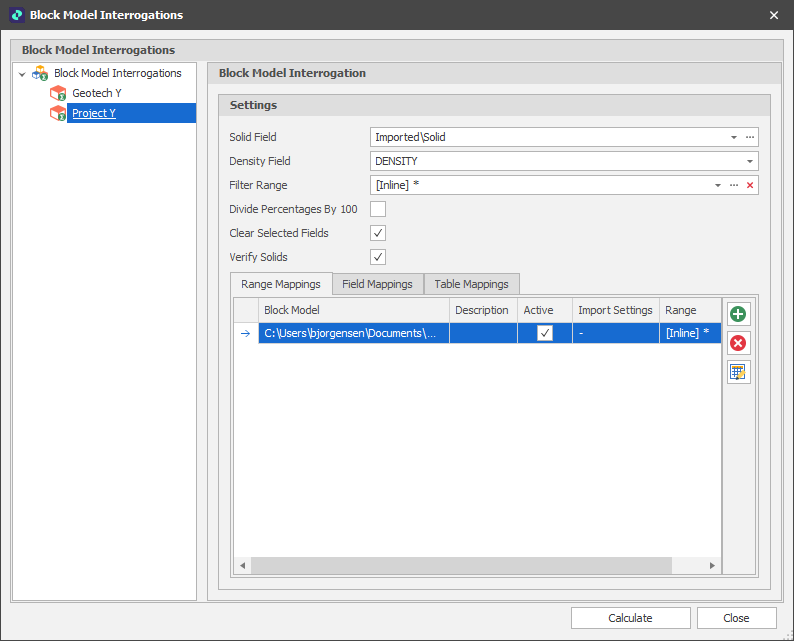Click the table grid icon beside mappings
Image resolution: width=795 pixels, height=643 pixels.
738,373
